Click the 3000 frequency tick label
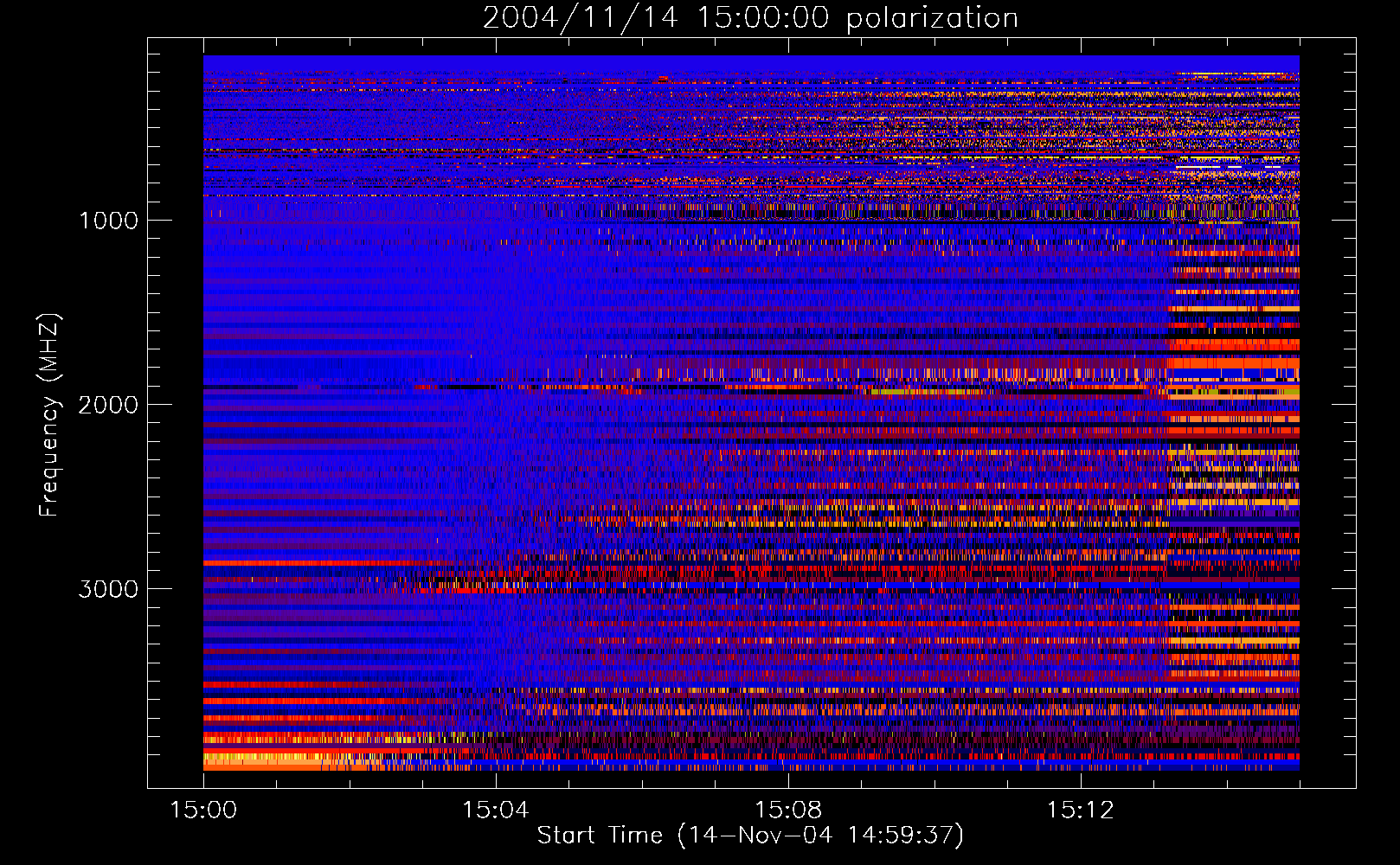 [x=108, y=589]
